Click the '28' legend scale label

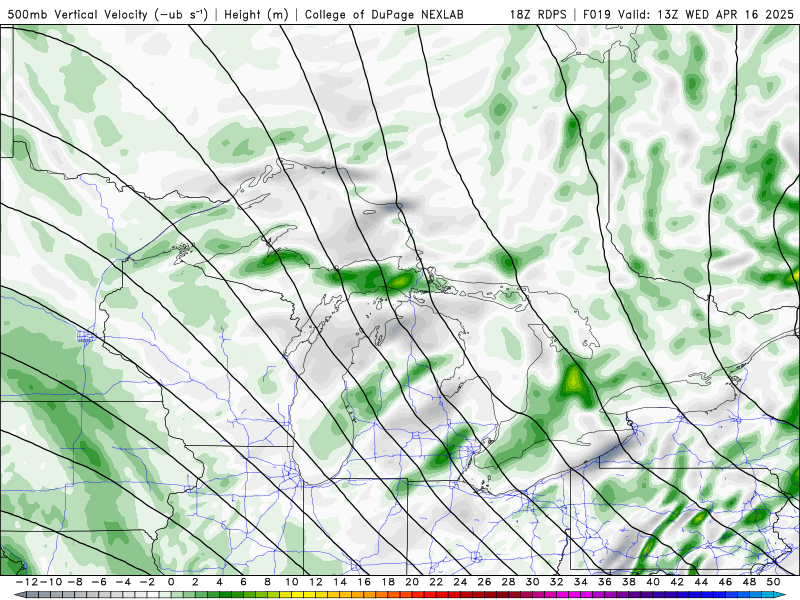tap(509, 582)
